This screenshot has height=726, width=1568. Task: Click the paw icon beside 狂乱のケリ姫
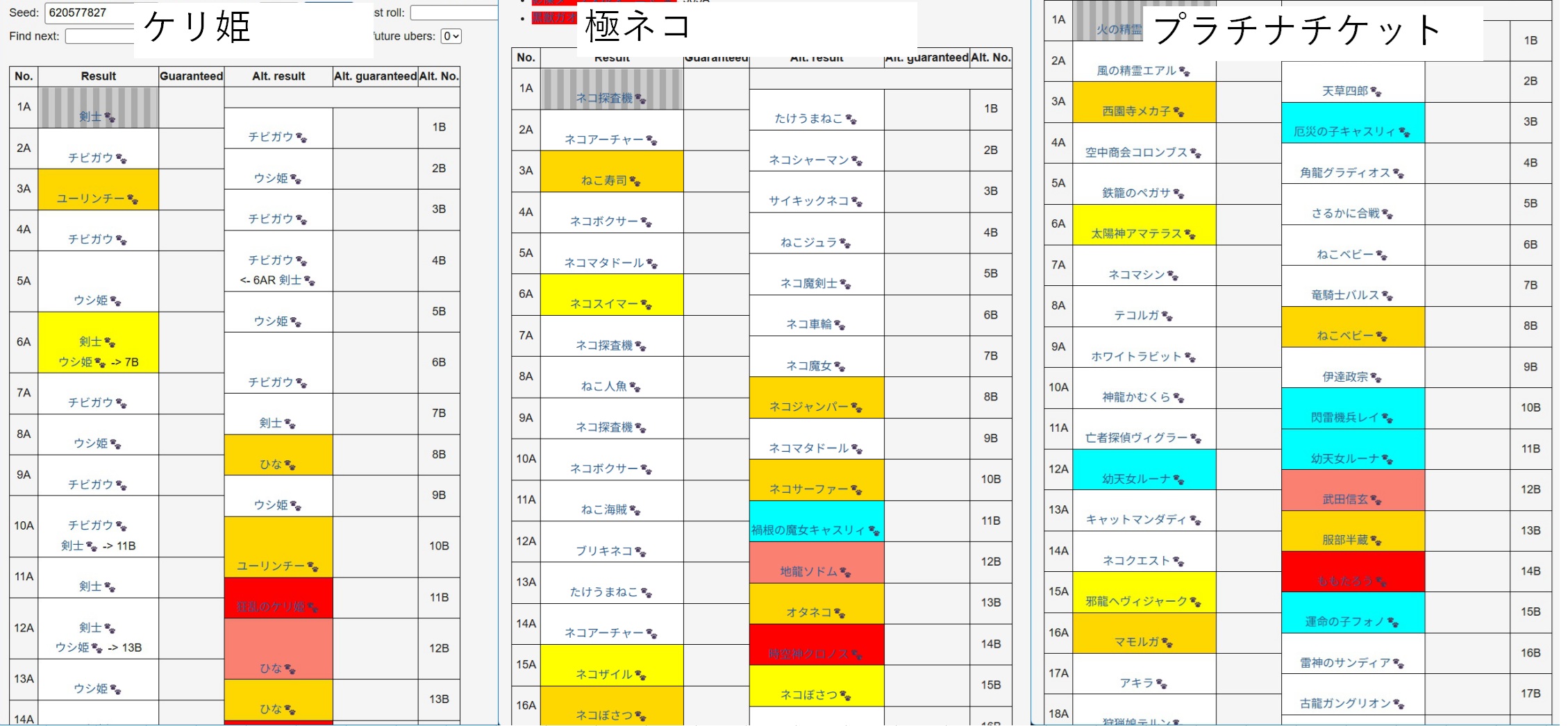point(313,608)
